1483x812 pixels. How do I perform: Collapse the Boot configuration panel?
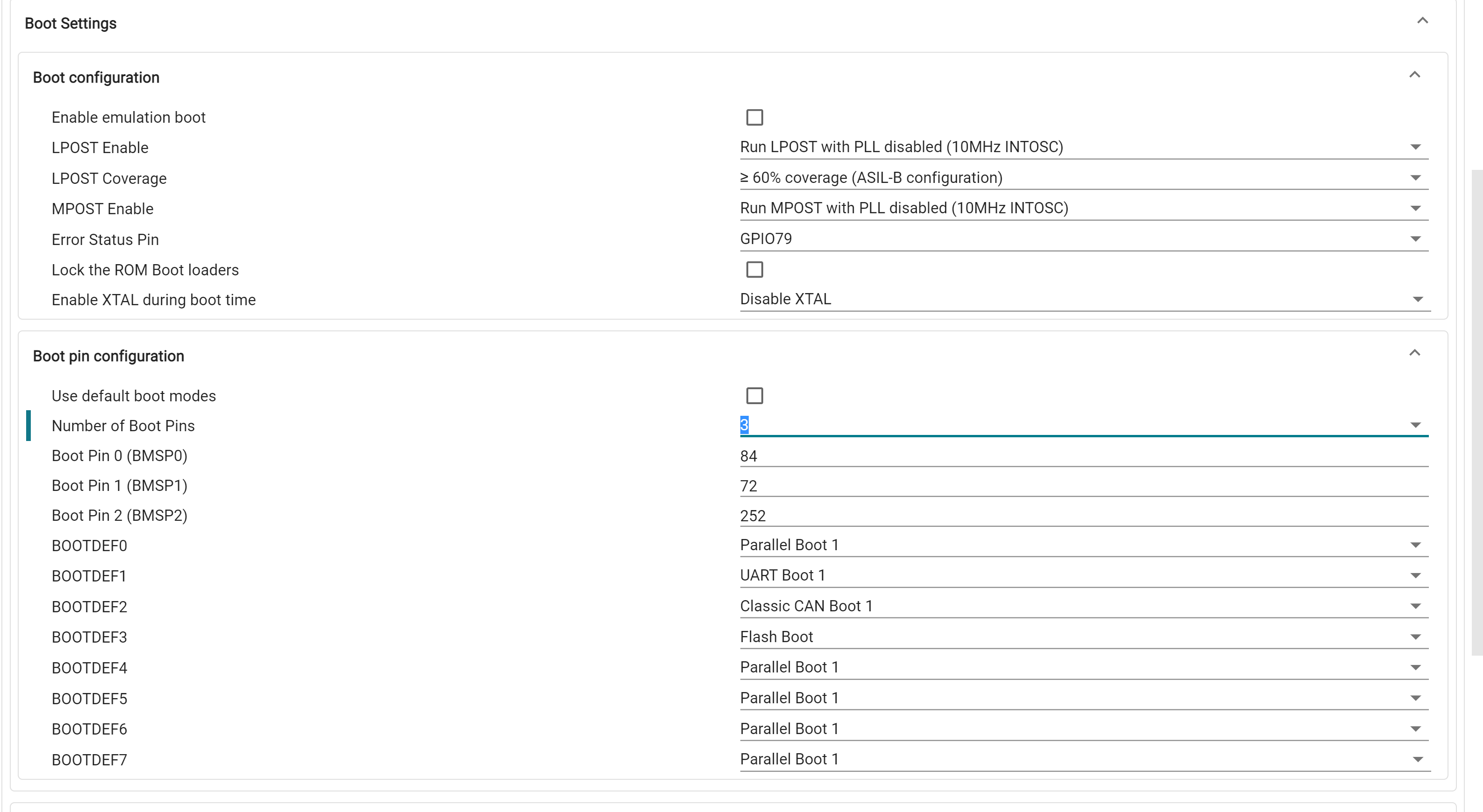[1415, 74]
